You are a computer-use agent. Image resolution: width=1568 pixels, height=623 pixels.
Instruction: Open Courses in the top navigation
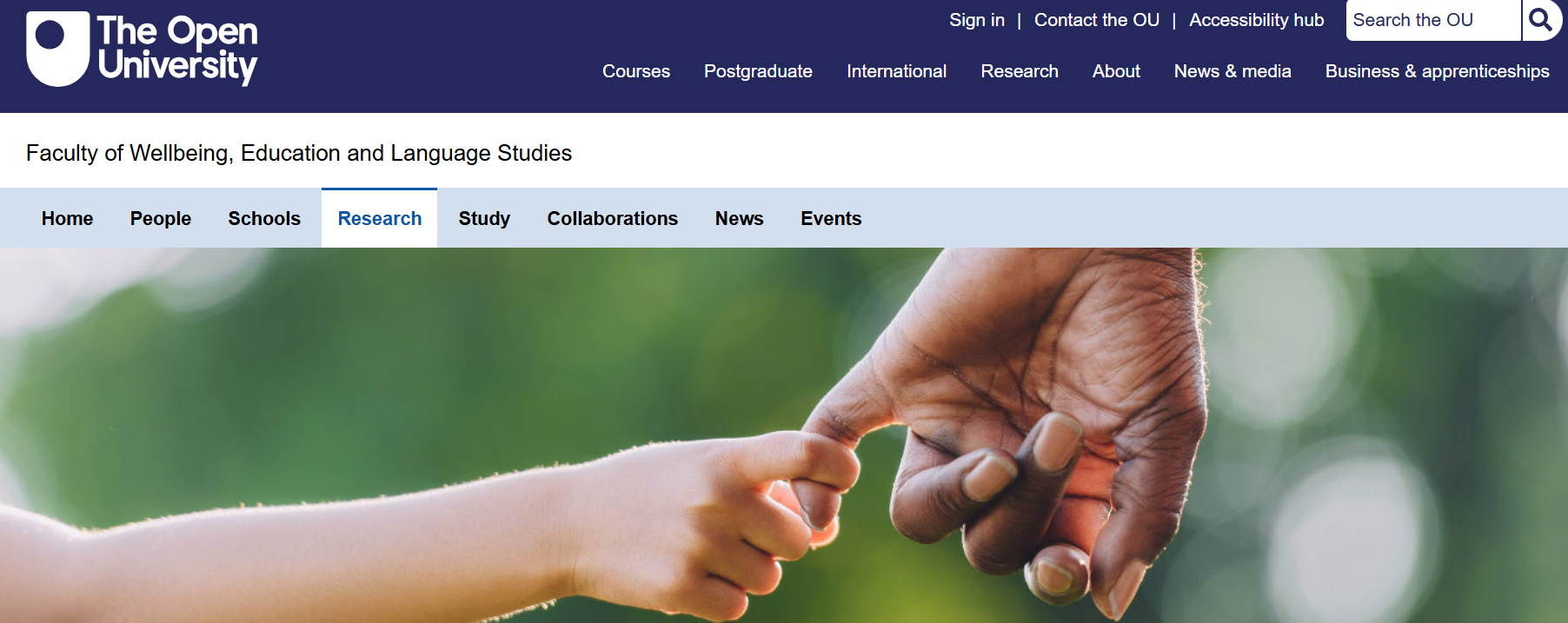(635, 71)
